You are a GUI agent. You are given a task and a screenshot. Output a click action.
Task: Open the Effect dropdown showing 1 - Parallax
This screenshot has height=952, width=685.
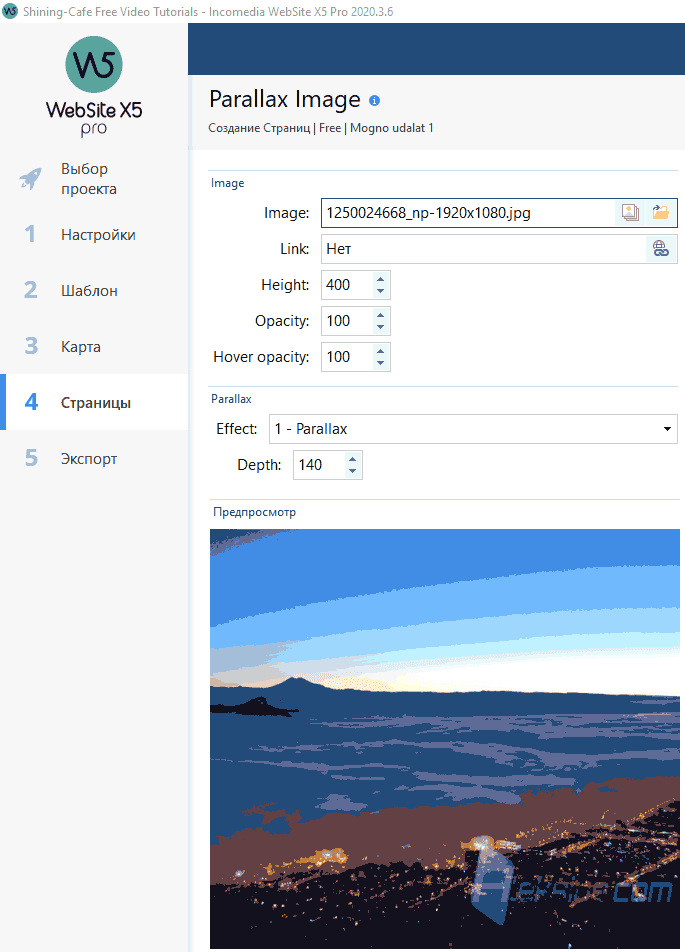pyautogui.click(x=473, y=429)
